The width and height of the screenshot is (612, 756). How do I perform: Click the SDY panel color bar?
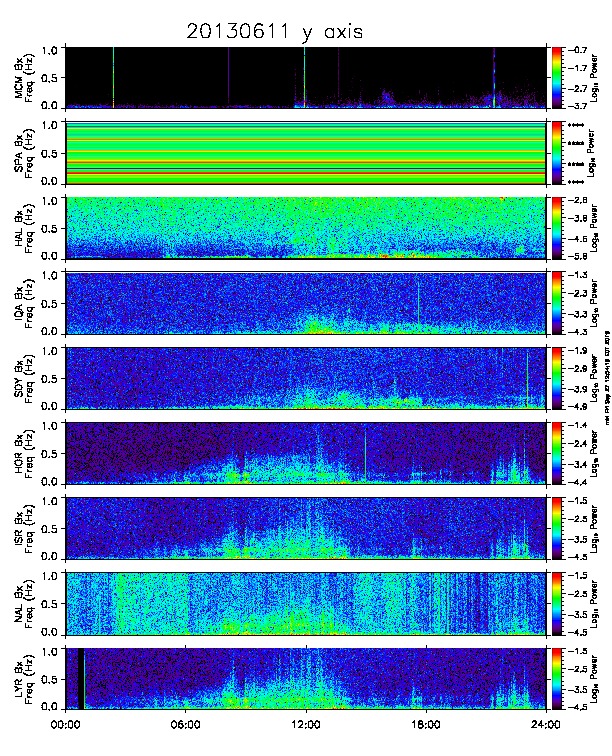click(557, 378)
